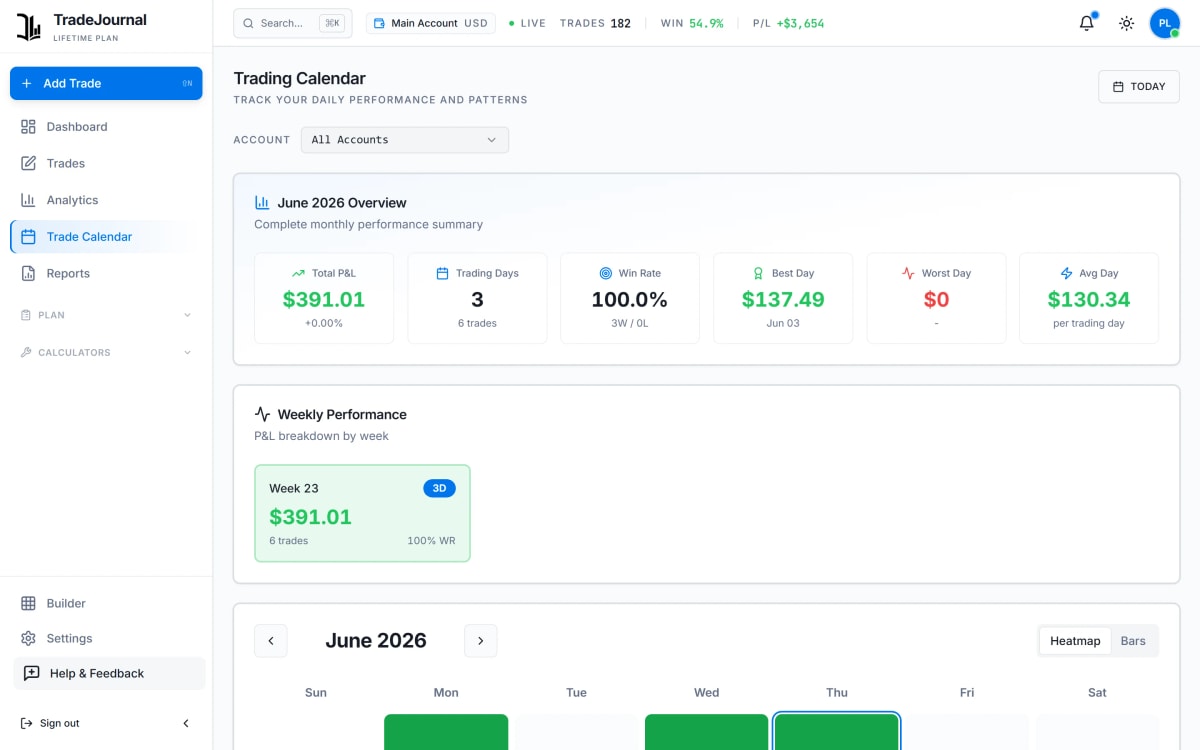Screen dimensions: 1200x750
Task: Open Help & Feedback
Action: pyautogui.click(x=109, y=673)
